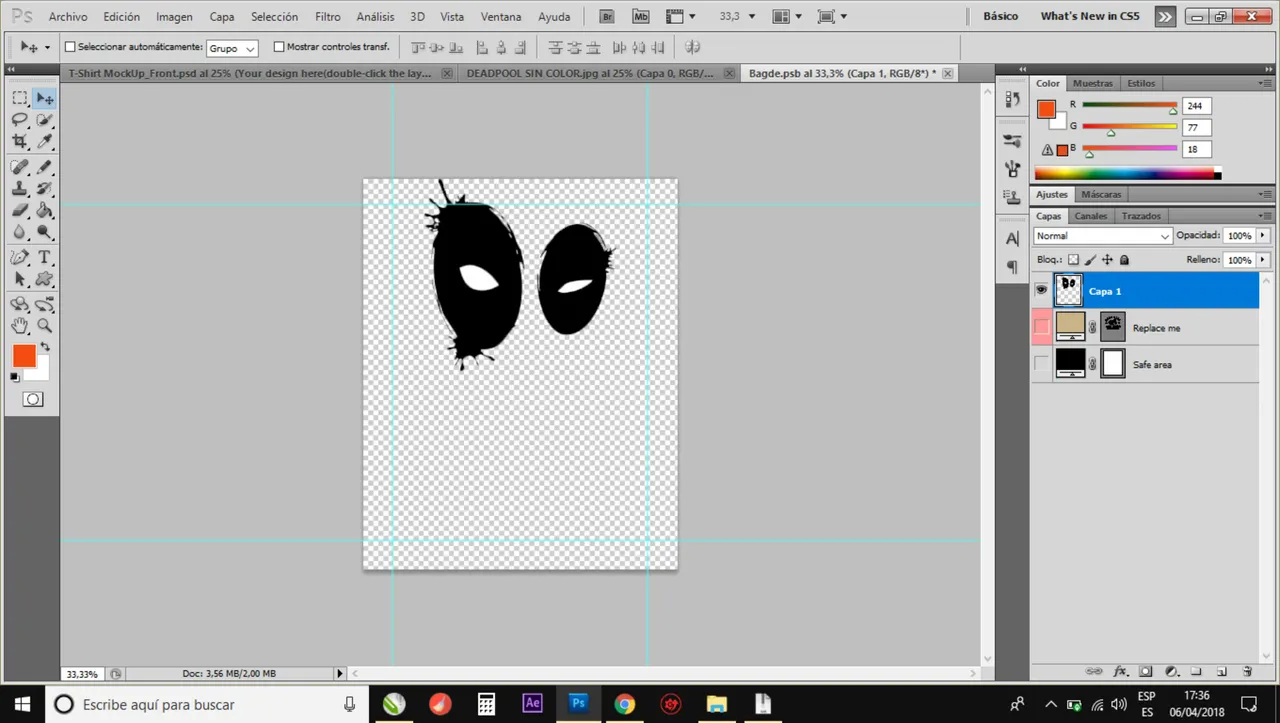Create a new layer group
The width and height of the screenshot is (1280, 723).
[x=1196, y=672]
